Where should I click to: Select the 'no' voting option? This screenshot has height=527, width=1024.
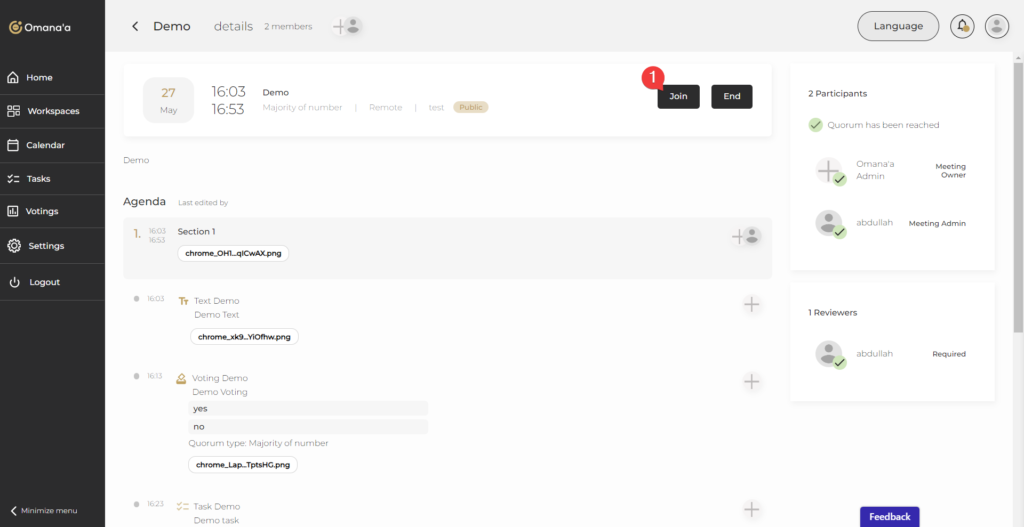coord(309,426)
